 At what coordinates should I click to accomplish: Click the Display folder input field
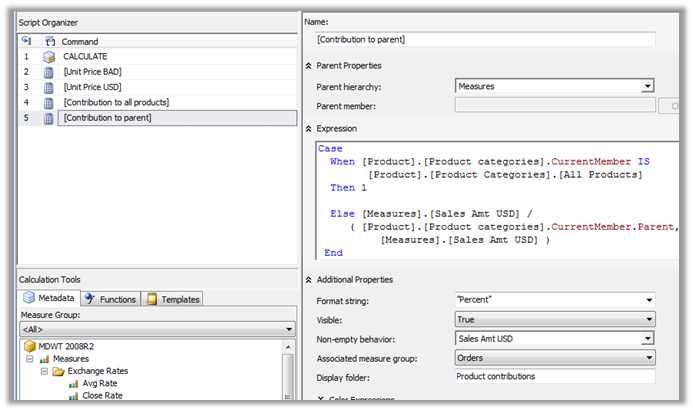coord(554,376)
